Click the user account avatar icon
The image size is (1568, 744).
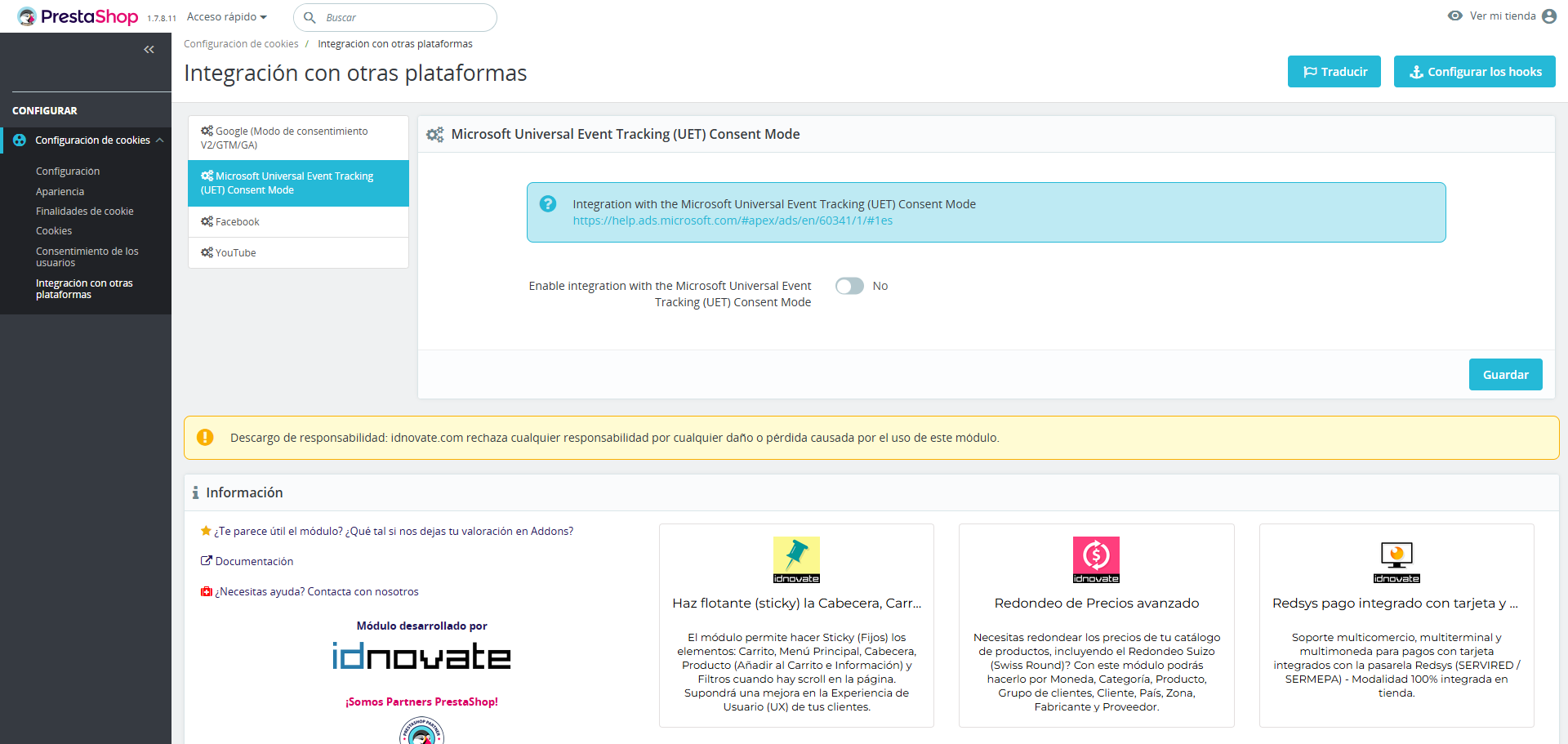tap(1549, 16)
